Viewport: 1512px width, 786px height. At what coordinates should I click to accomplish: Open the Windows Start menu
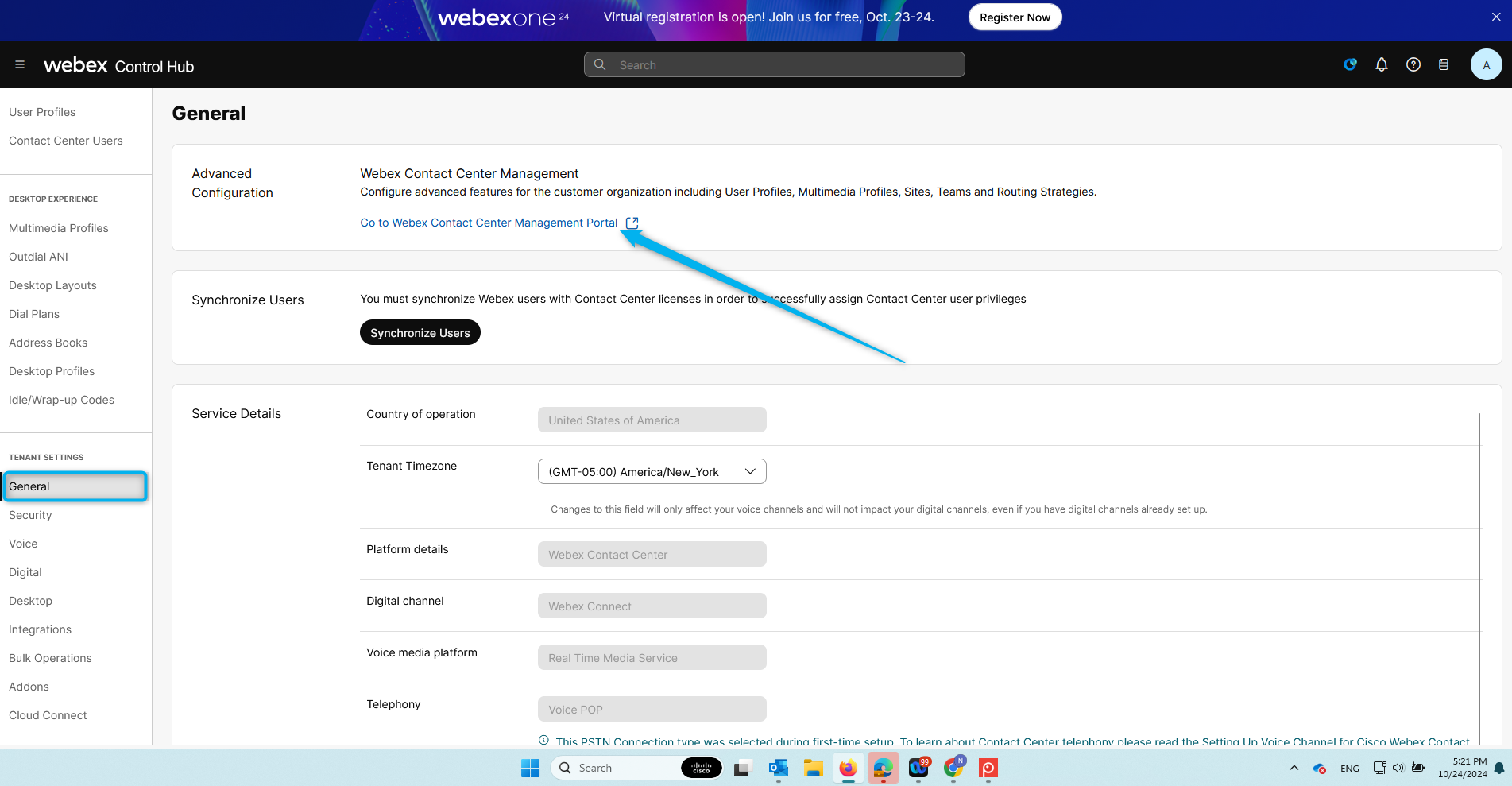530,768
